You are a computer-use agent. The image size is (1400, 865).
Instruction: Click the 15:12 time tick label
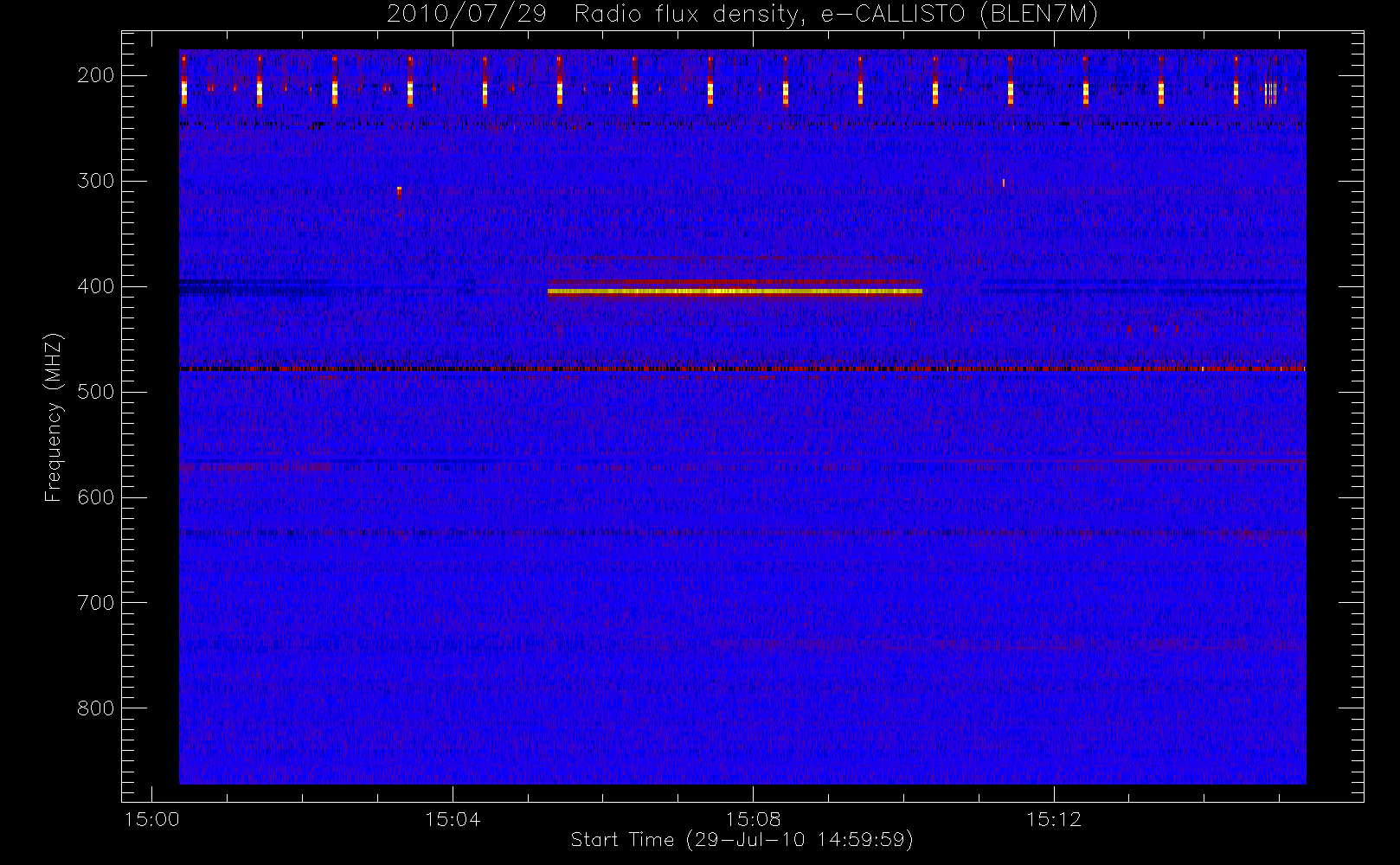[1054, 819]
